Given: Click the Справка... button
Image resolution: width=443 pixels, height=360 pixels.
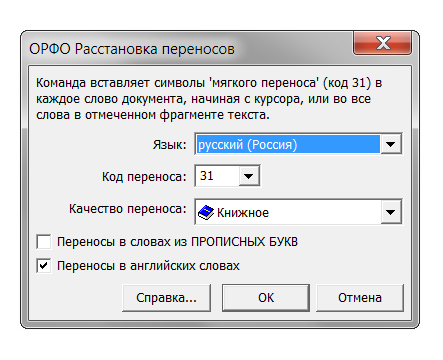Looking at the screenshot, I should tap(166, 298).
